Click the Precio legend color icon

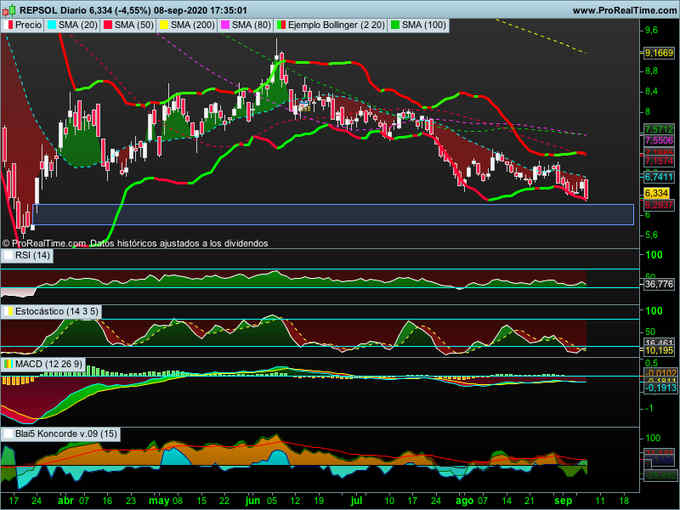[x=11, y=23]
